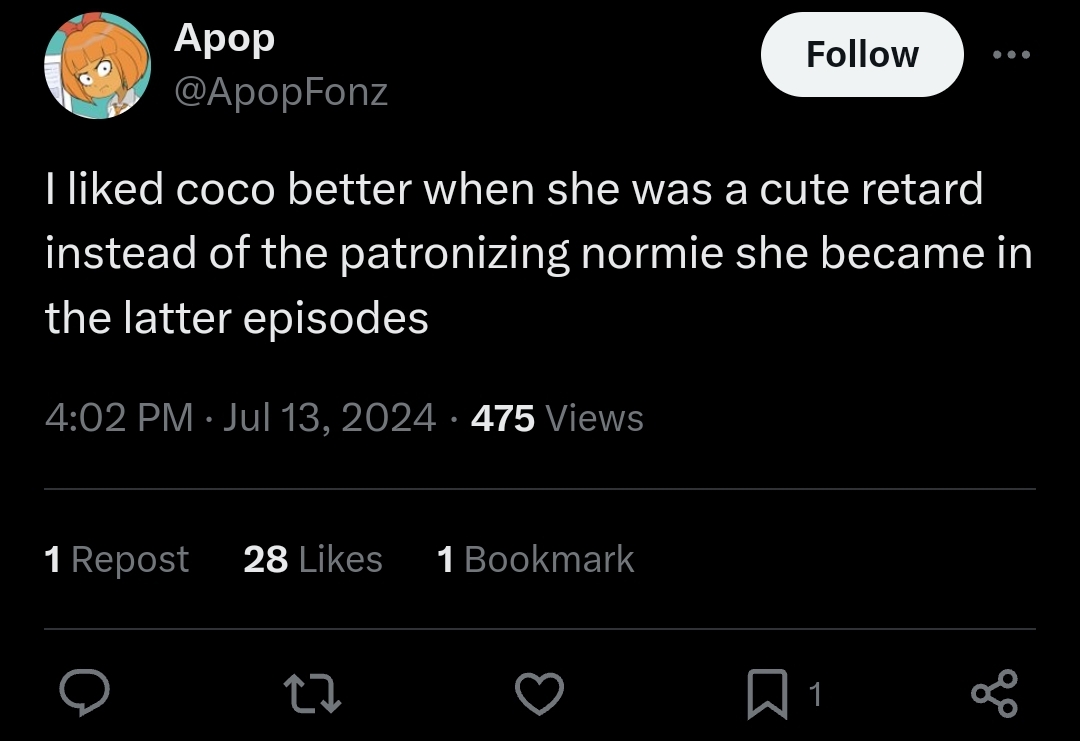Open the Apop display name link
This screenshot has height=741, width=1080.
(224, 38)
